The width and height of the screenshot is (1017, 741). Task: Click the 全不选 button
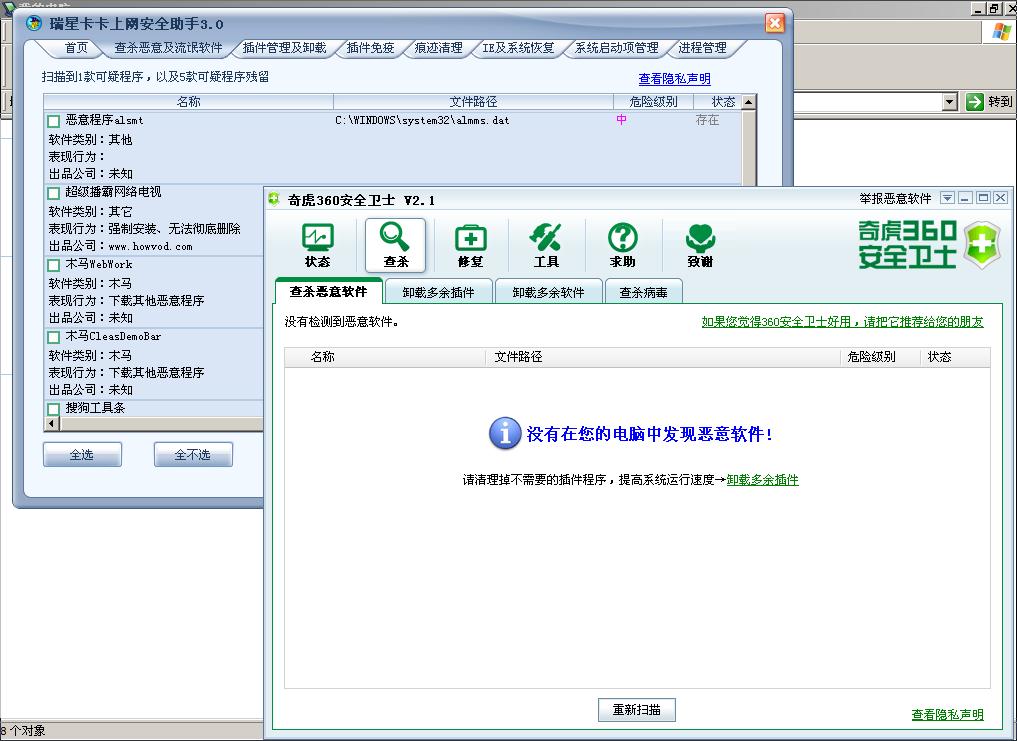point(193,454)
